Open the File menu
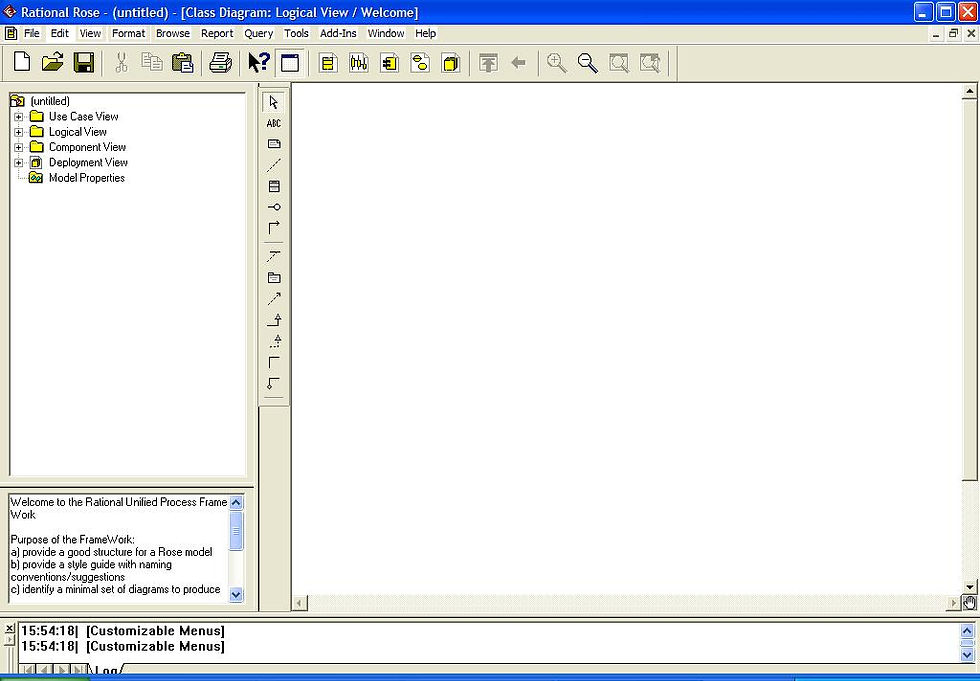 pyautogui.click(x=31, y=34)
